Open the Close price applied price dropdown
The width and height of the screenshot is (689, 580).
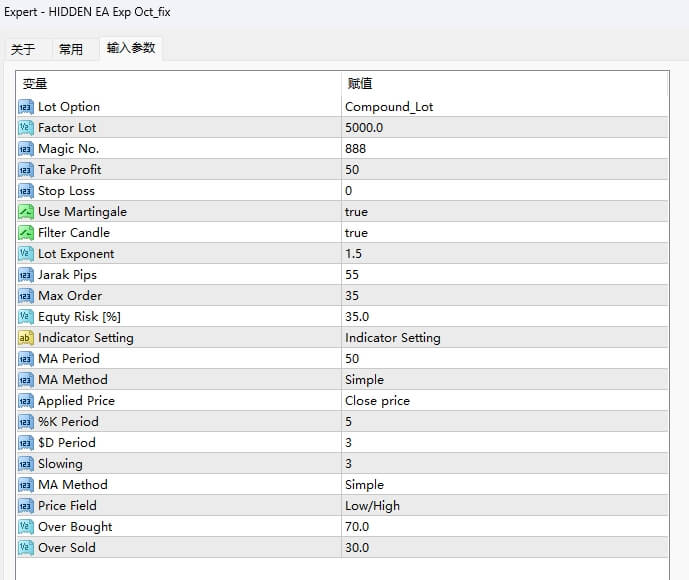[x=377, y=401]
